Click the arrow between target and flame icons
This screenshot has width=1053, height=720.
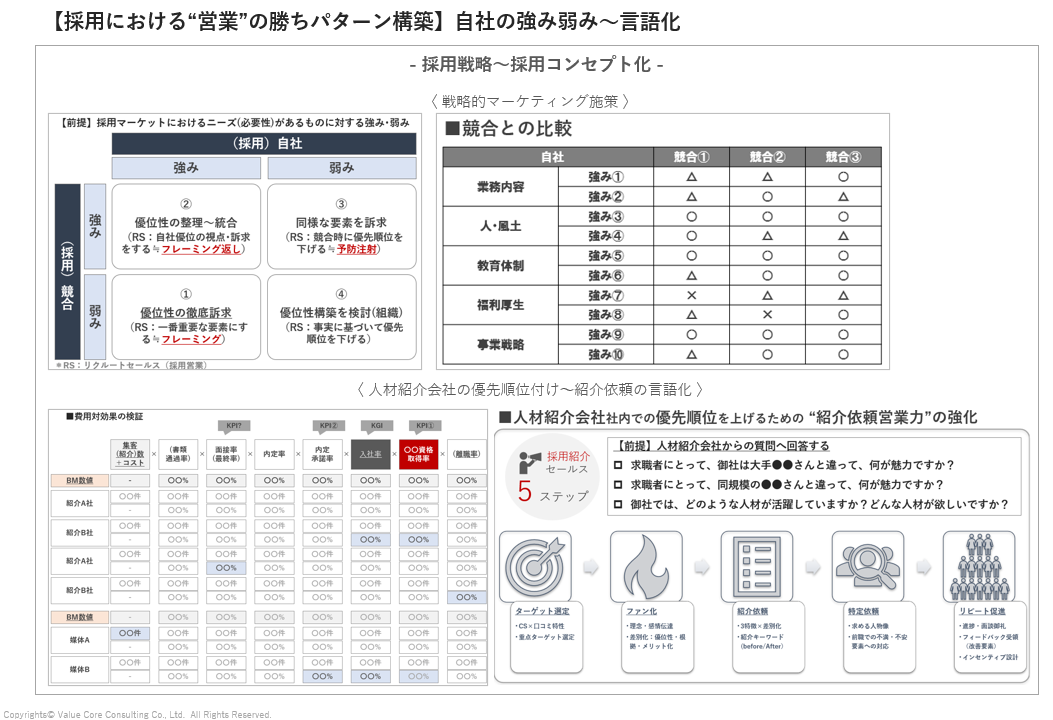point(591,567)
